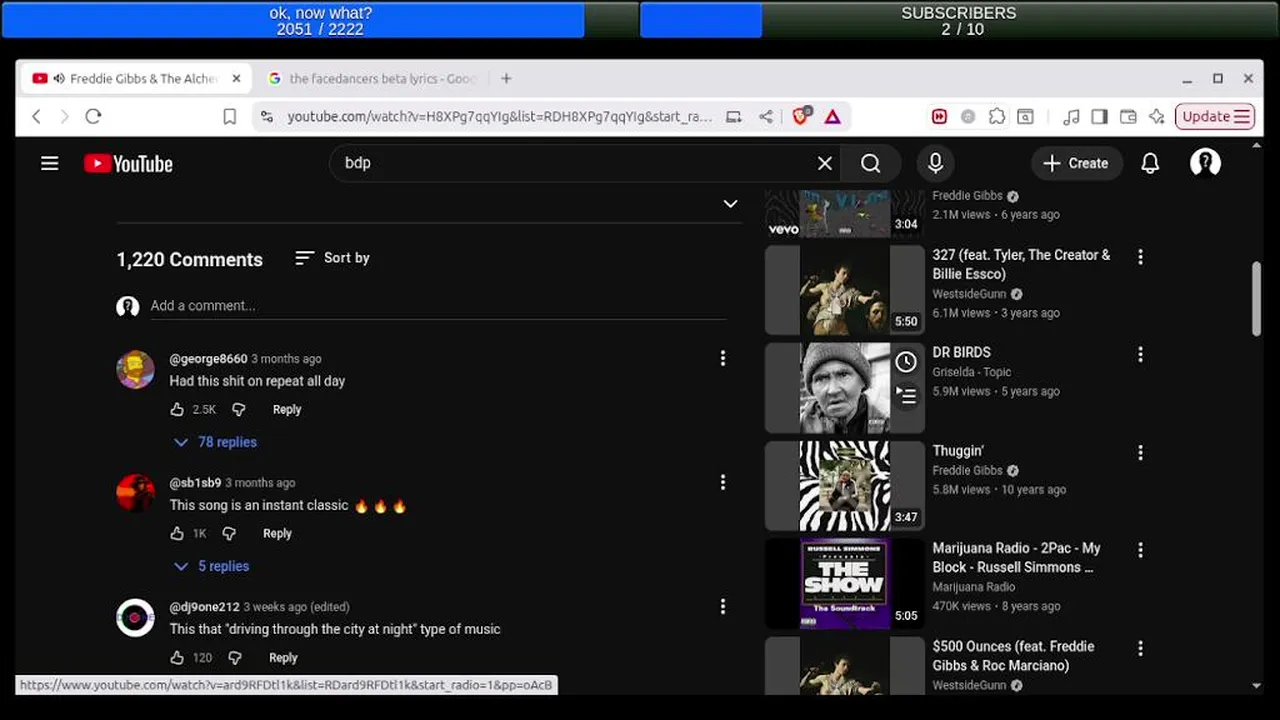Toggle the browser sidebar panel
The height and width of the screenshot is (720, 1280).
(1099, 117)
